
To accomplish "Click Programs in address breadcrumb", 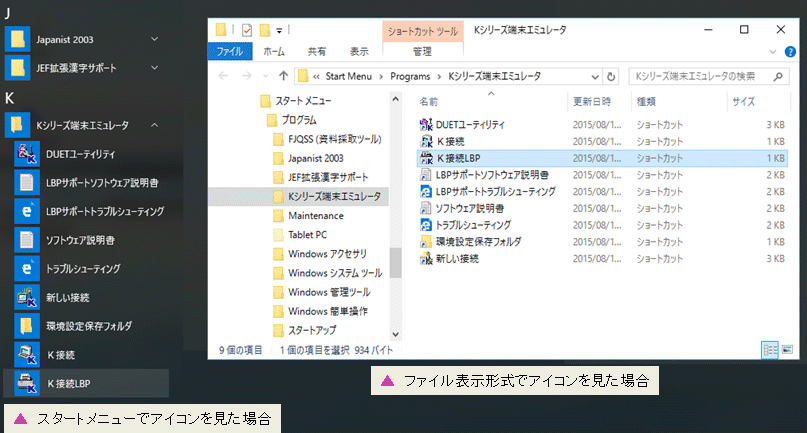I will (410, 77).
